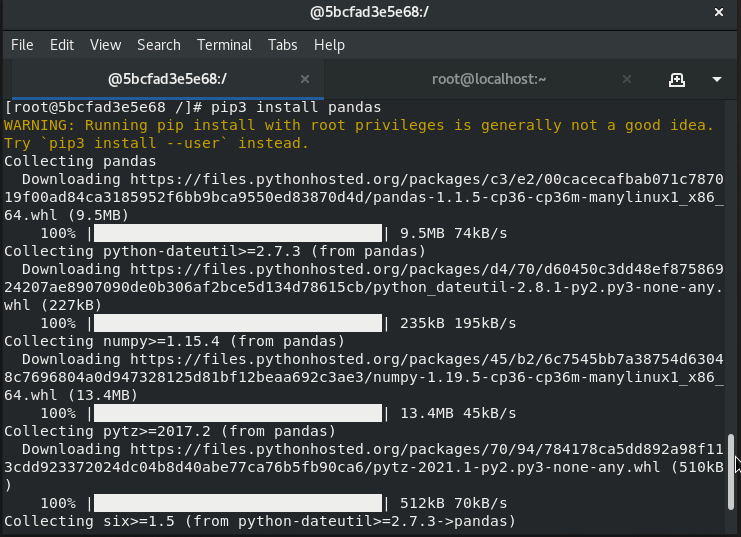Open a new terminal tab icon

click(x=677, y=79)
